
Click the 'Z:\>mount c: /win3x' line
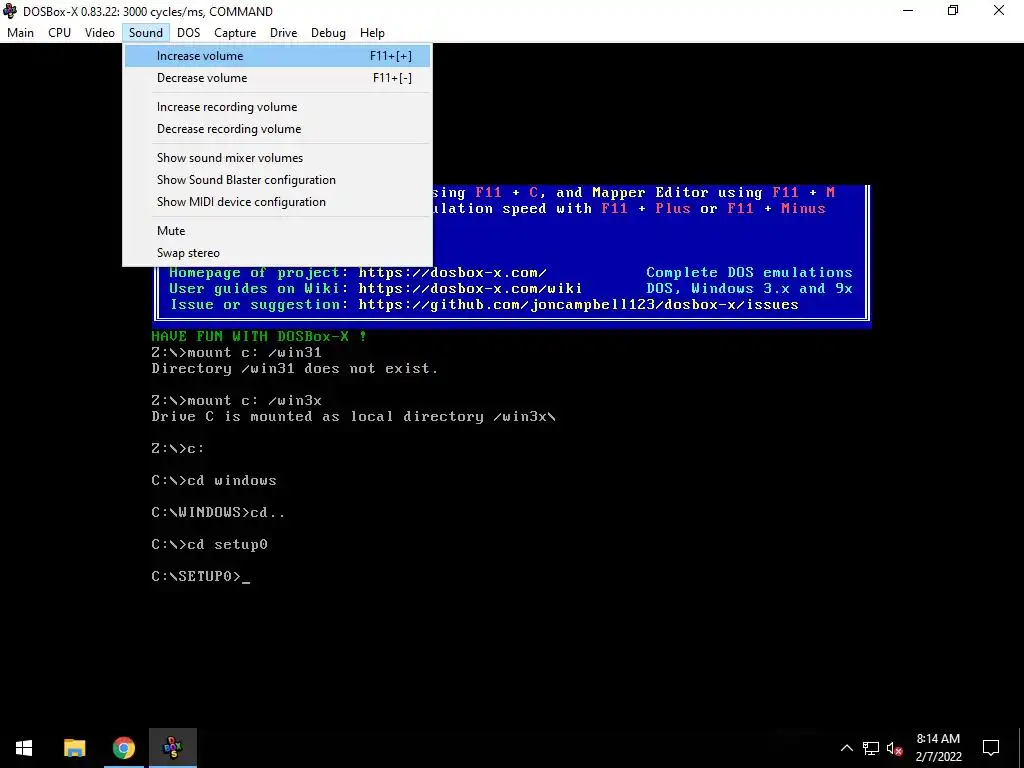pyautogui.click(x=236, y=400)
